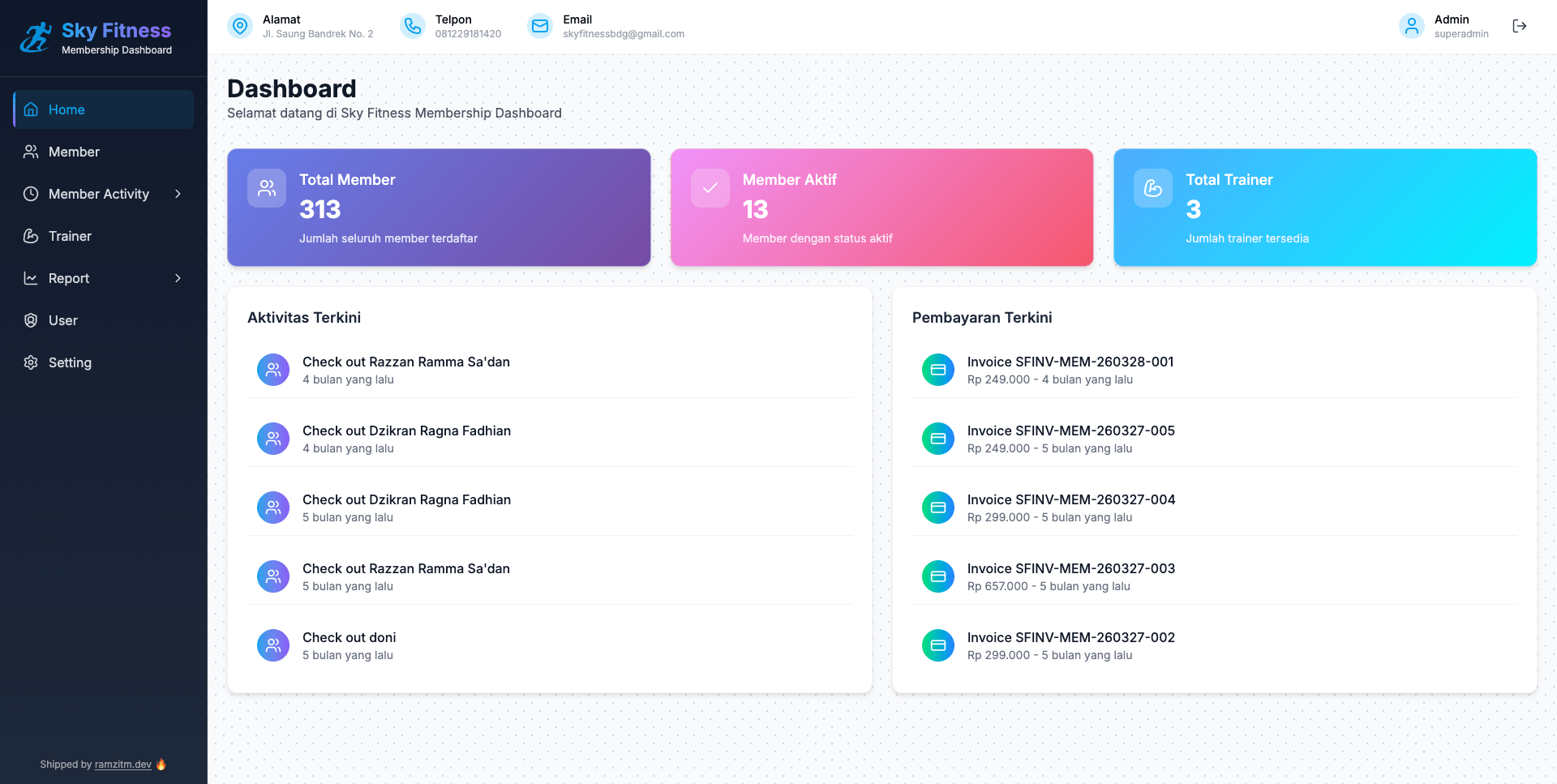Click the Member people icon in sidebar

click(x=31, y=152)
